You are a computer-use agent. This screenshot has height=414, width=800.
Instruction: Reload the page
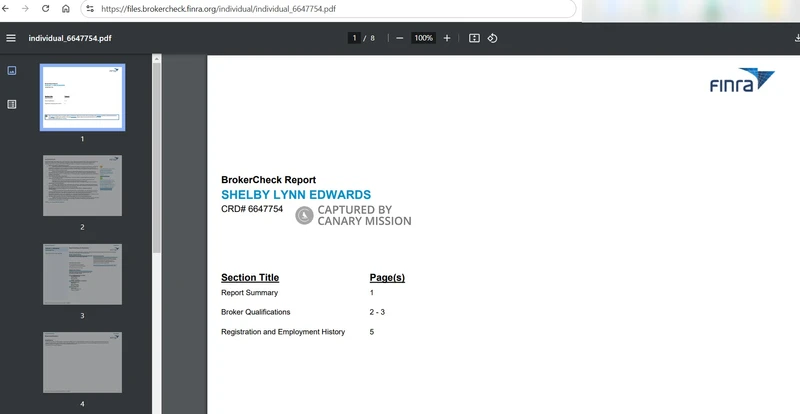point(45,9)
